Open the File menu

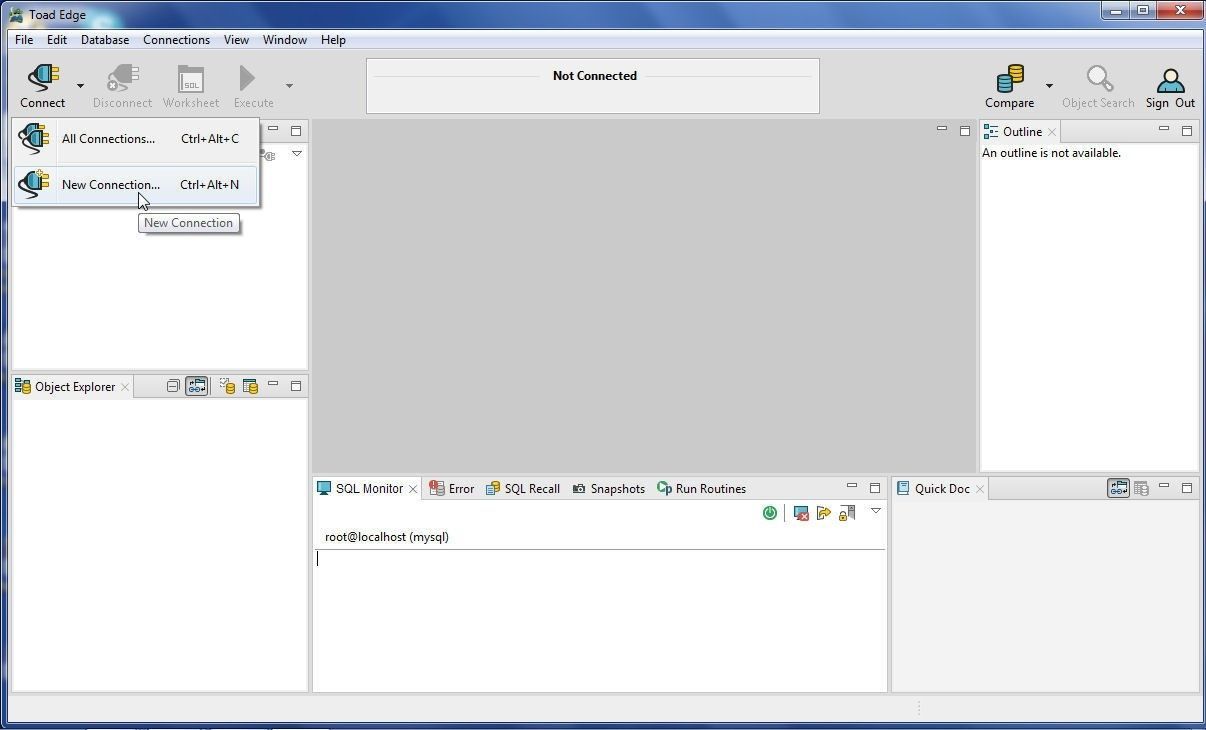pyautogui.click(x=24, y=40)
